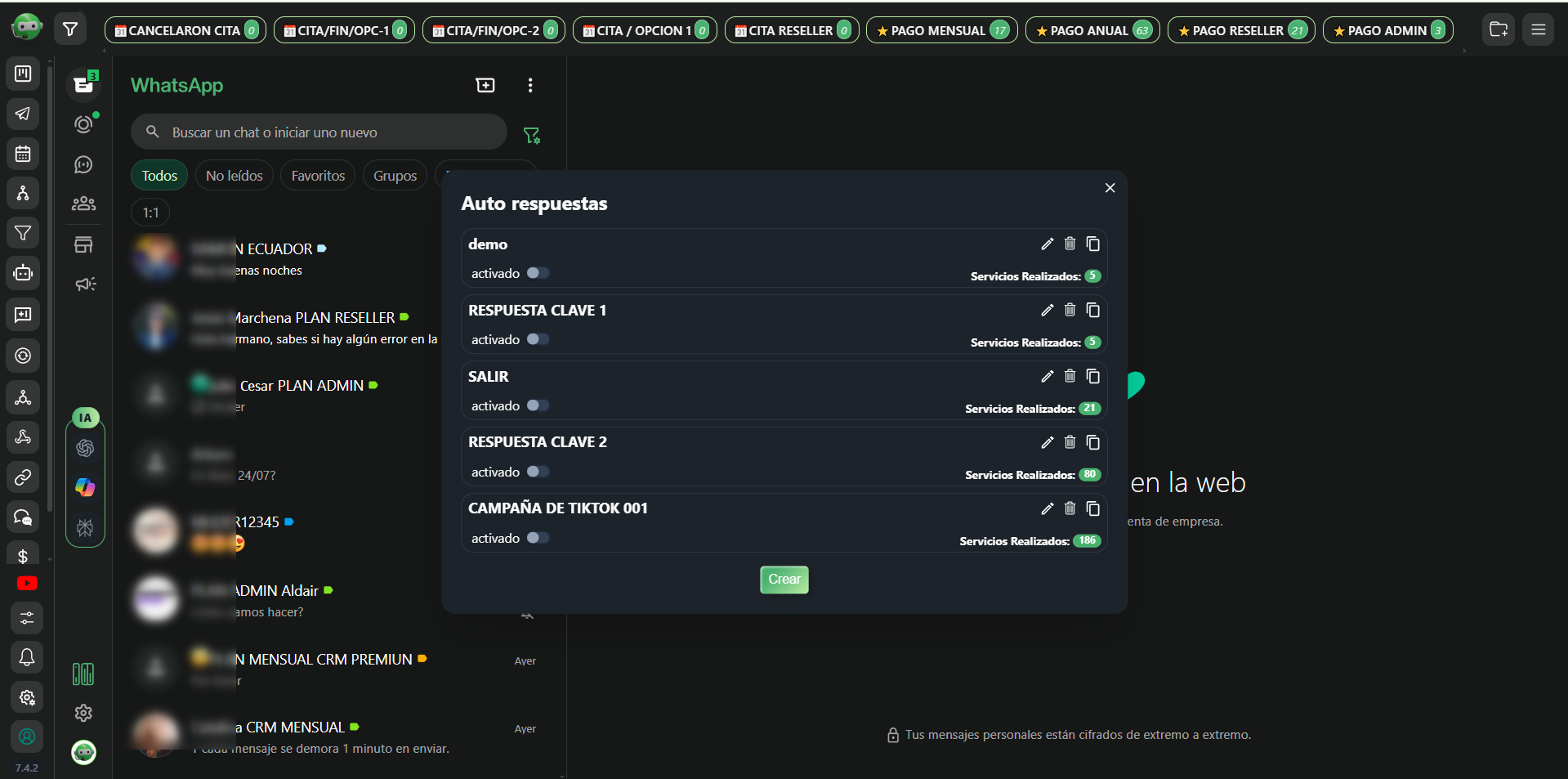Image resolution: width=1568 pixels, height=779 pixels.
Task: Edit the demo auto response with the pencil icon
Action: click(1047, 244)
